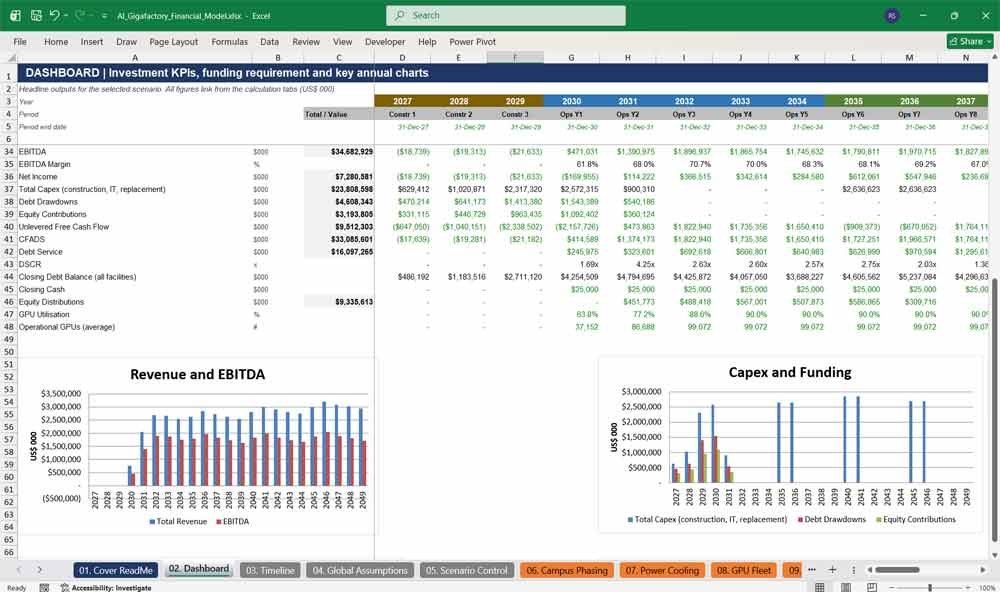Open 05. Scenario Control sheet tab
The width and height of the screenshot is (1000, 592).
(467, 570)
